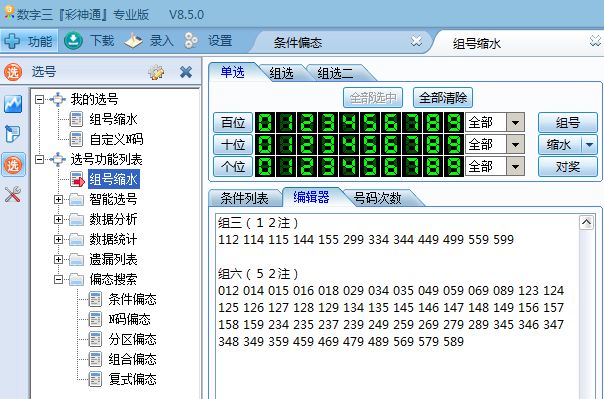Viewport: 604px width, 399px height.
Task: Click the 对奖 button
Action: [x=568, y=167]
